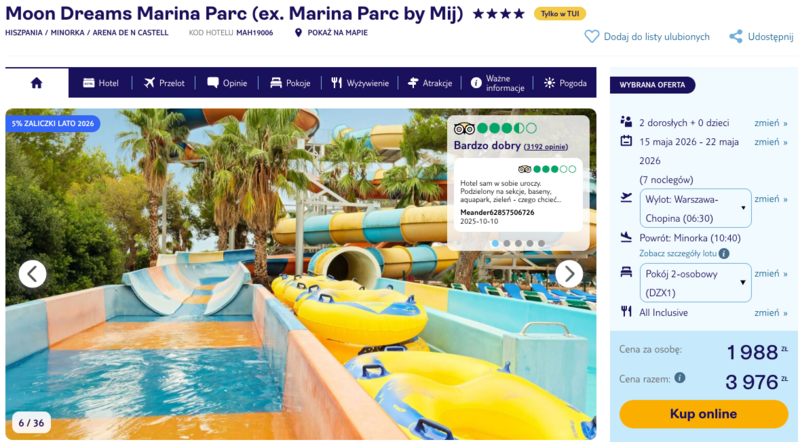Select the second review carousel dot

coord(507,243)
